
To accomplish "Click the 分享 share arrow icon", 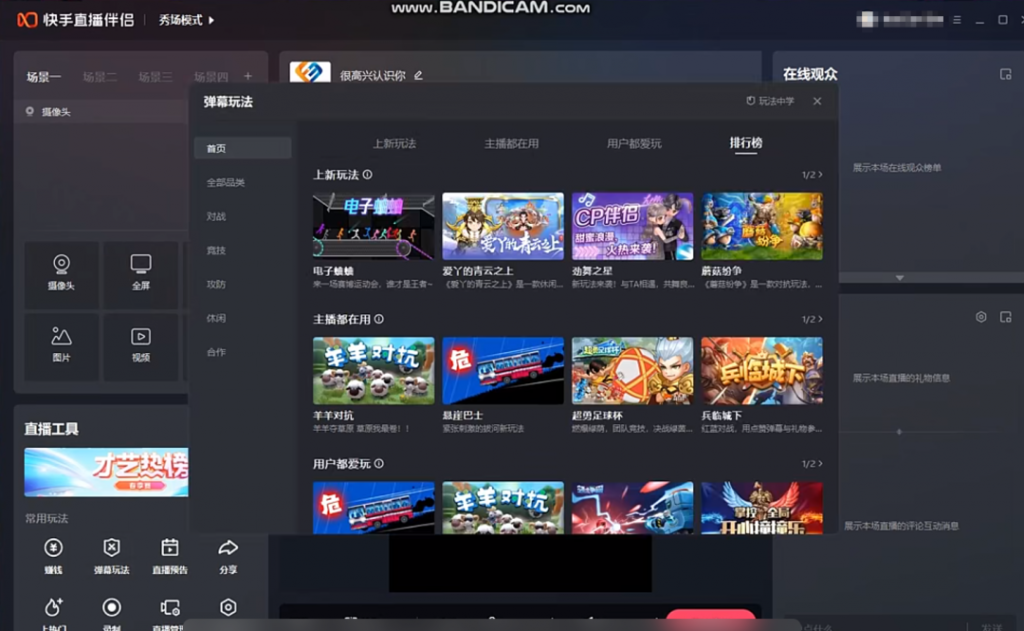I will pos(228,547).
